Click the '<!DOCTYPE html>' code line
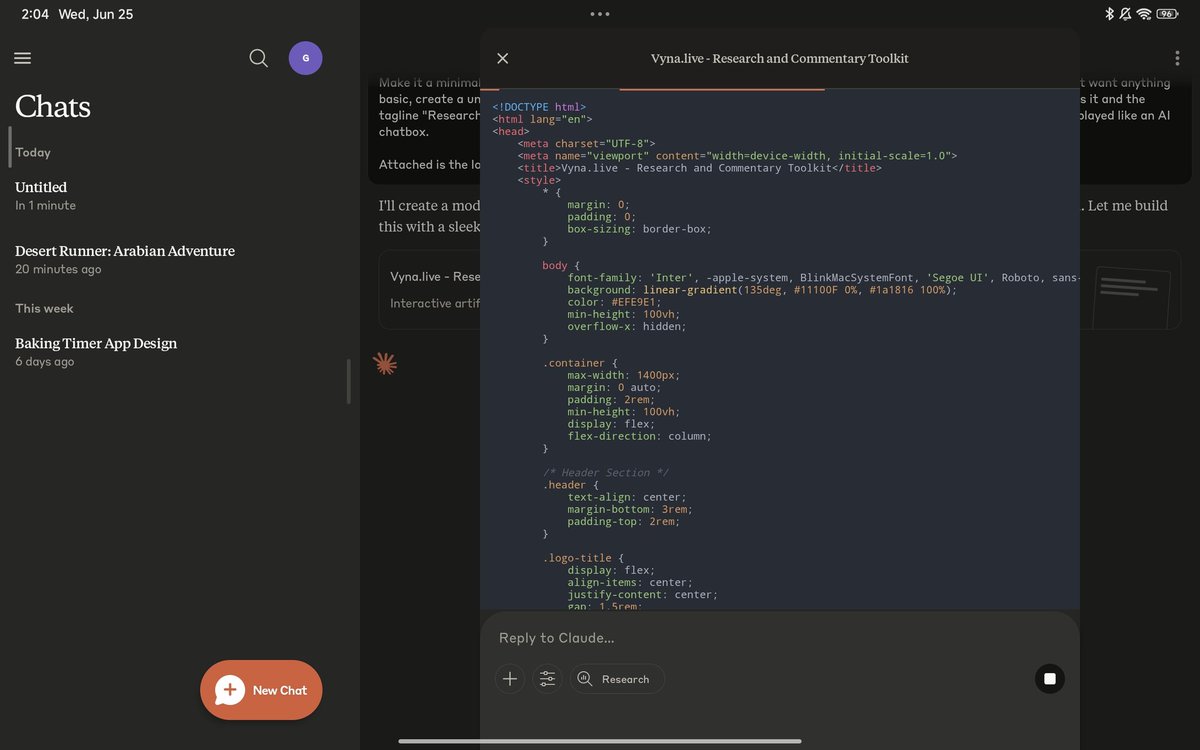The height and width of the screenshot is (750, 1200). pyautogui.click(x=539, y=107)
